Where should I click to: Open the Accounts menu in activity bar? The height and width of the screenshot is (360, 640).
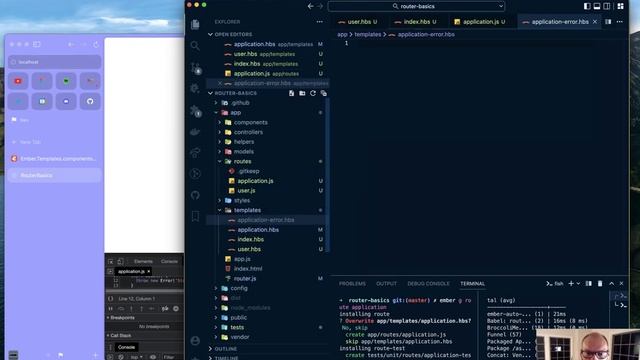click(x=195, y=340)
